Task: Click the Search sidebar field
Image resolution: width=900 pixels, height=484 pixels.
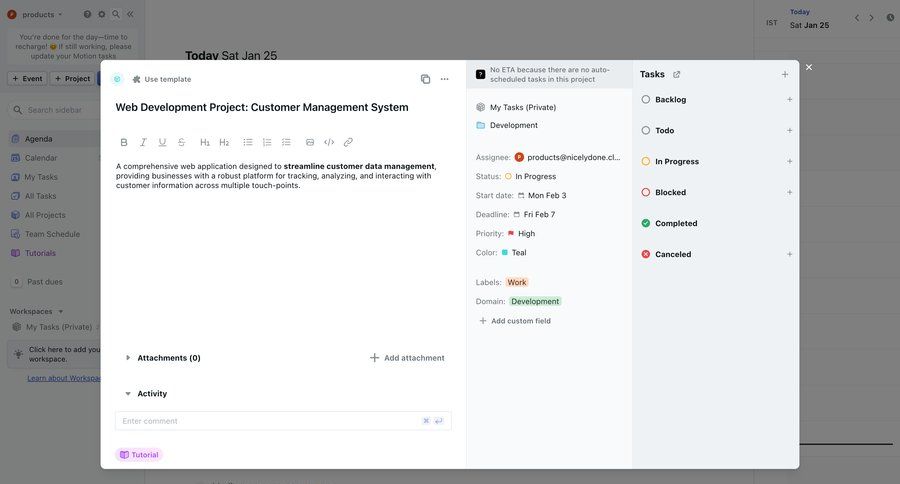Action: tap(55, 110)
